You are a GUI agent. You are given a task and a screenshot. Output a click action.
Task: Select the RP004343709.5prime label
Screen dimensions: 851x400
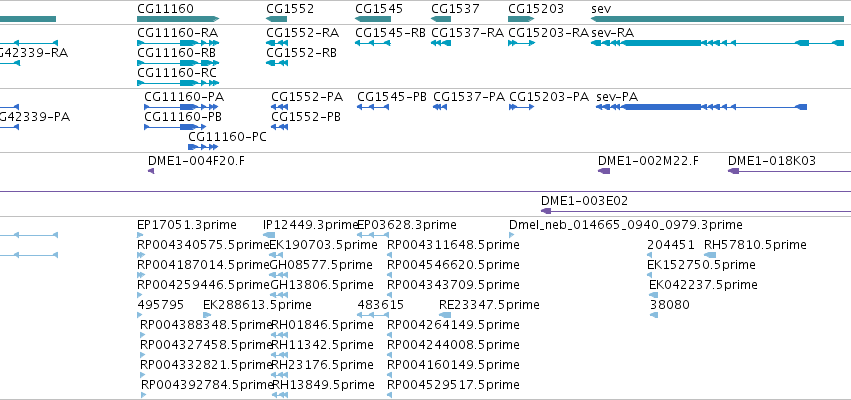point(453,285)
